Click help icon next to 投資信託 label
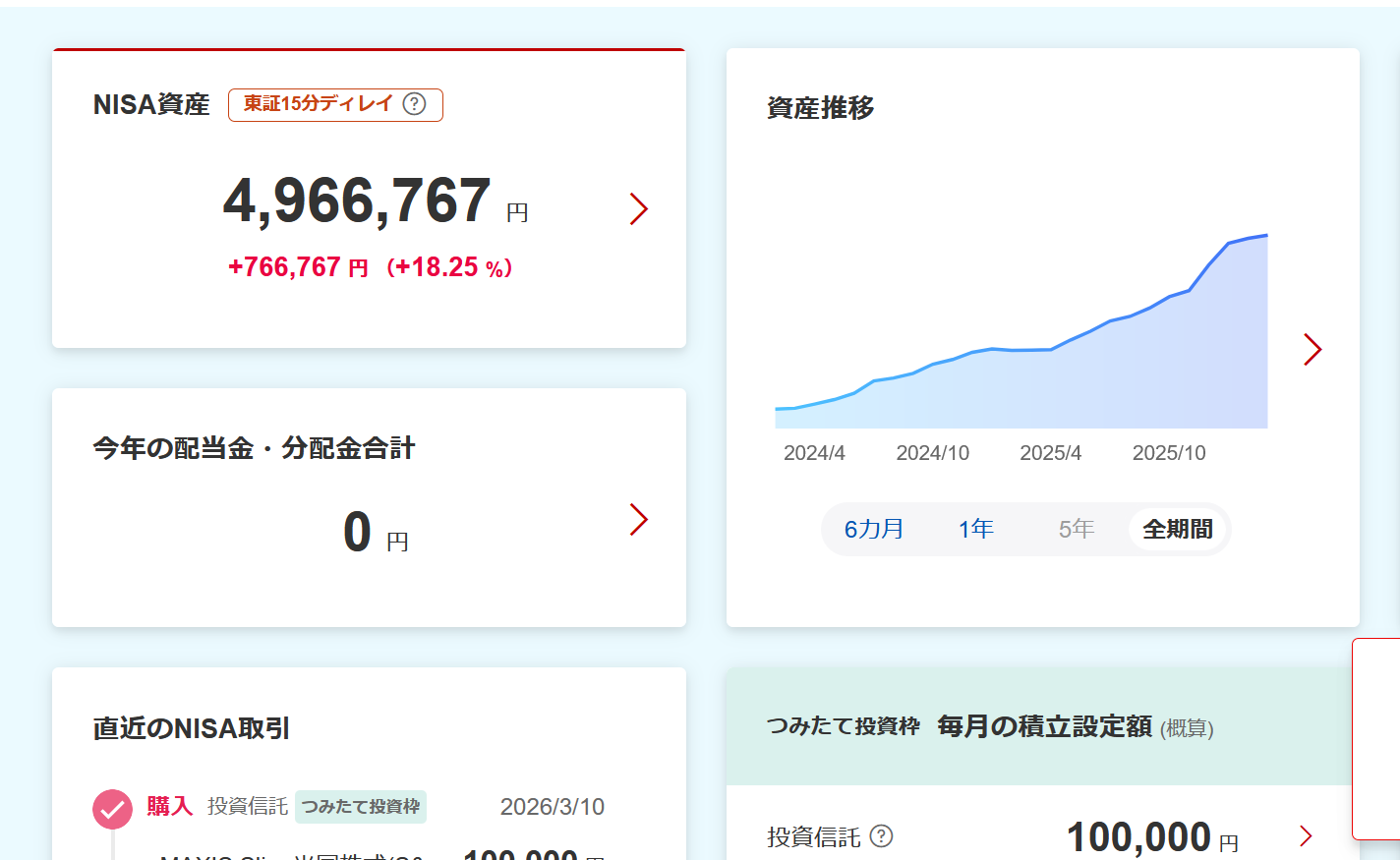This screenshot has width=1400, height=860. pos(882,836)
